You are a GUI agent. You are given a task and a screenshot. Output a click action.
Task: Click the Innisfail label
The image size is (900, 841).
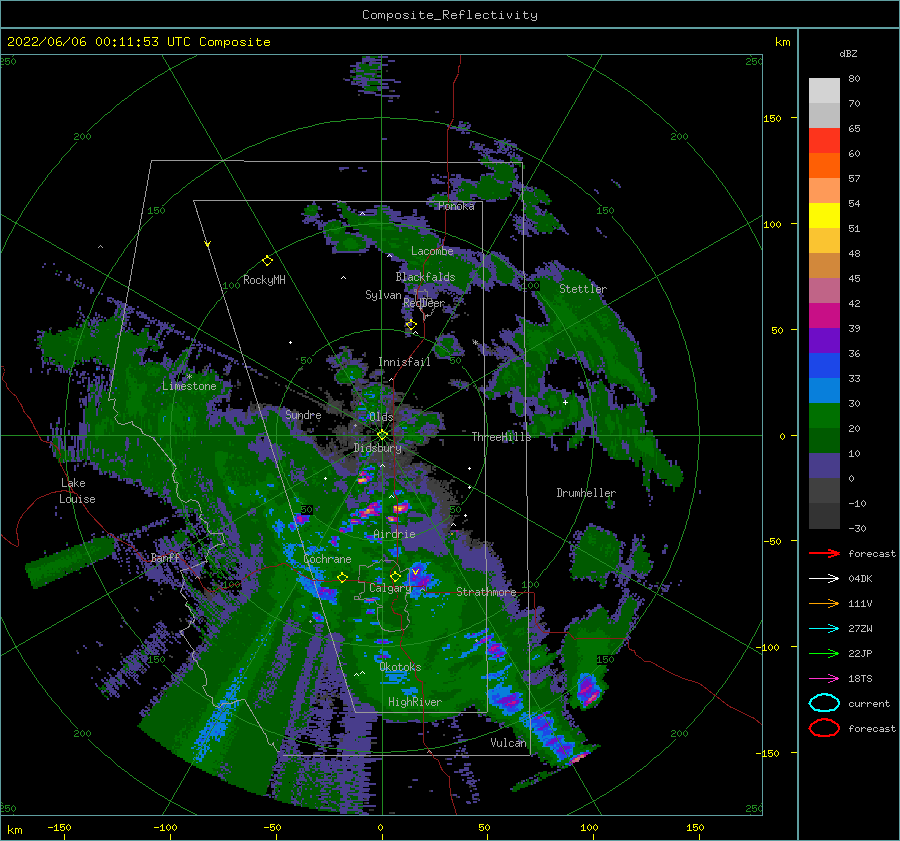[x=404, y=362]
